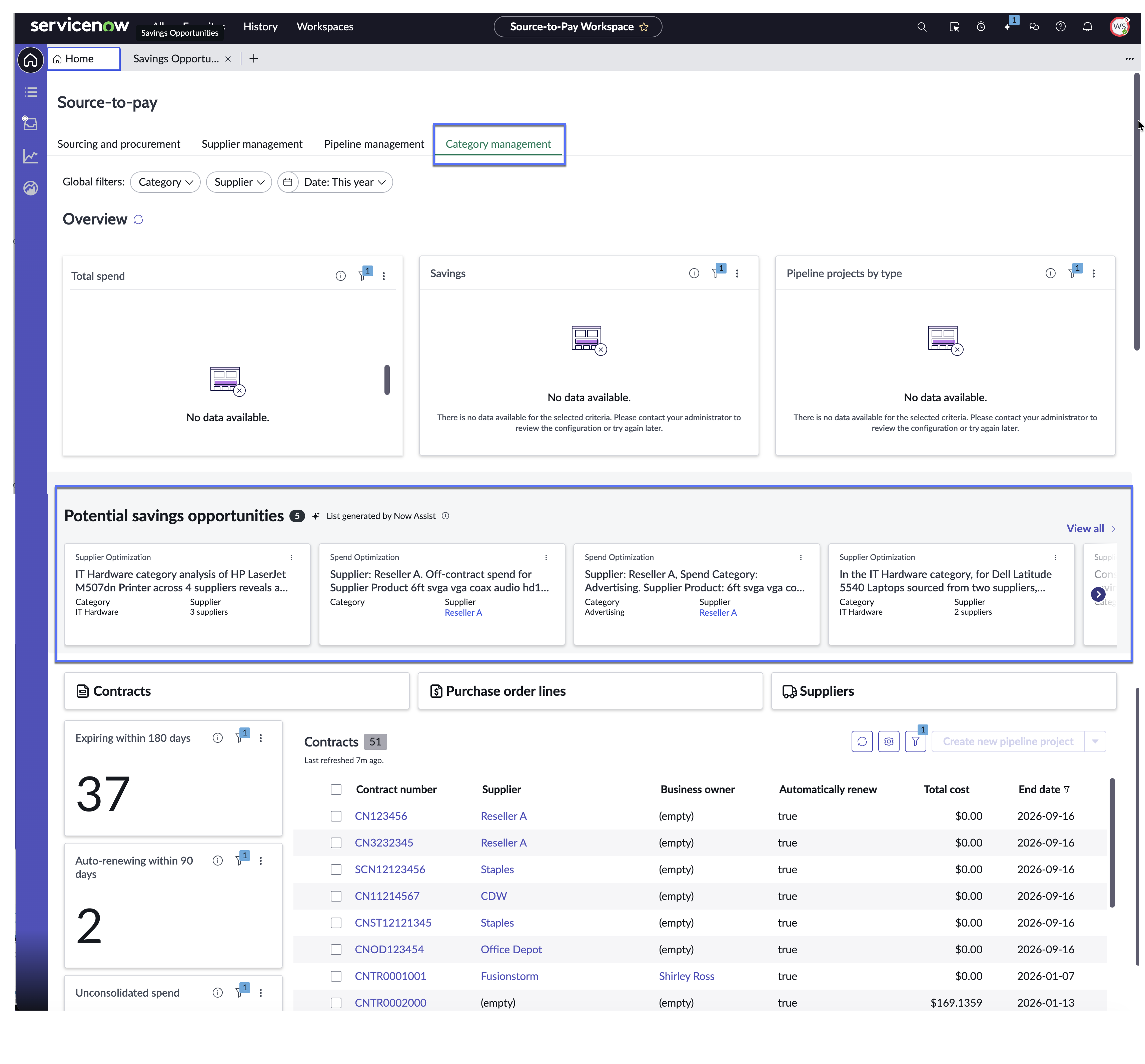Expand Create new pipeline project arrow

click(x=1094, y=741)
